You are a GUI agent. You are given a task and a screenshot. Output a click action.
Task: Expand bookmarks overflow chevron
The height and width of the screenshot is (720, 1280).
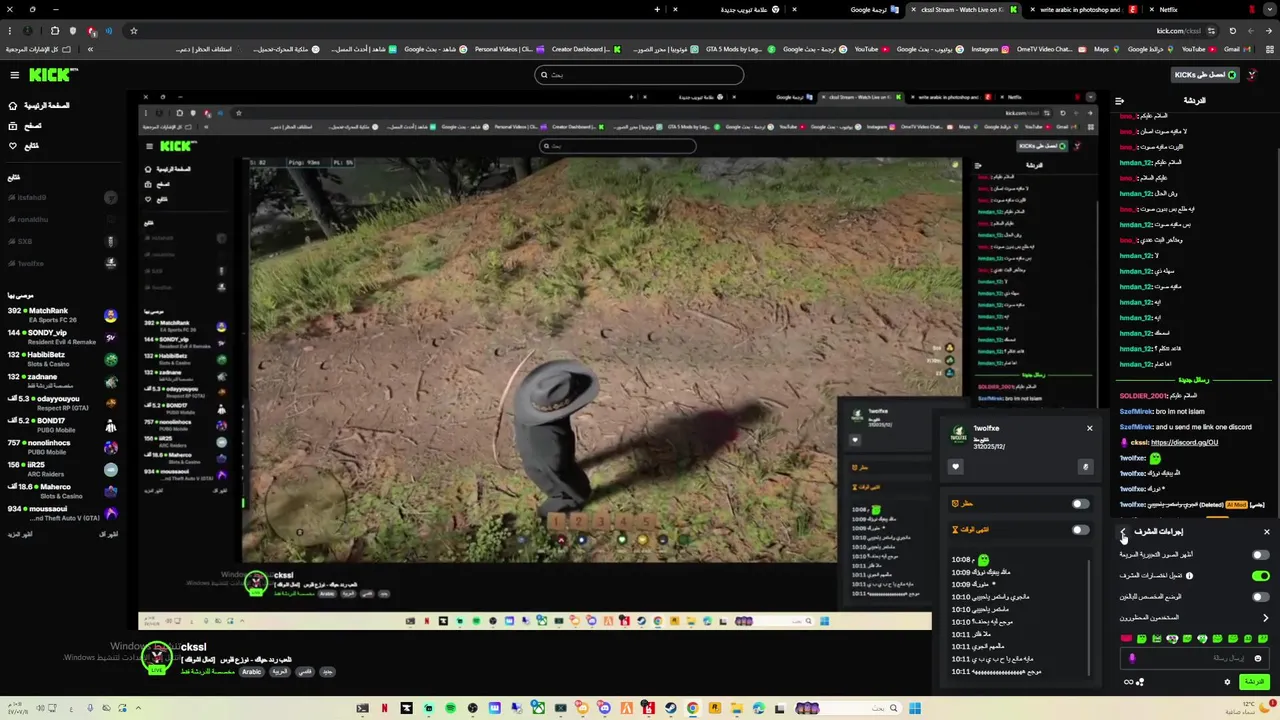90,49
